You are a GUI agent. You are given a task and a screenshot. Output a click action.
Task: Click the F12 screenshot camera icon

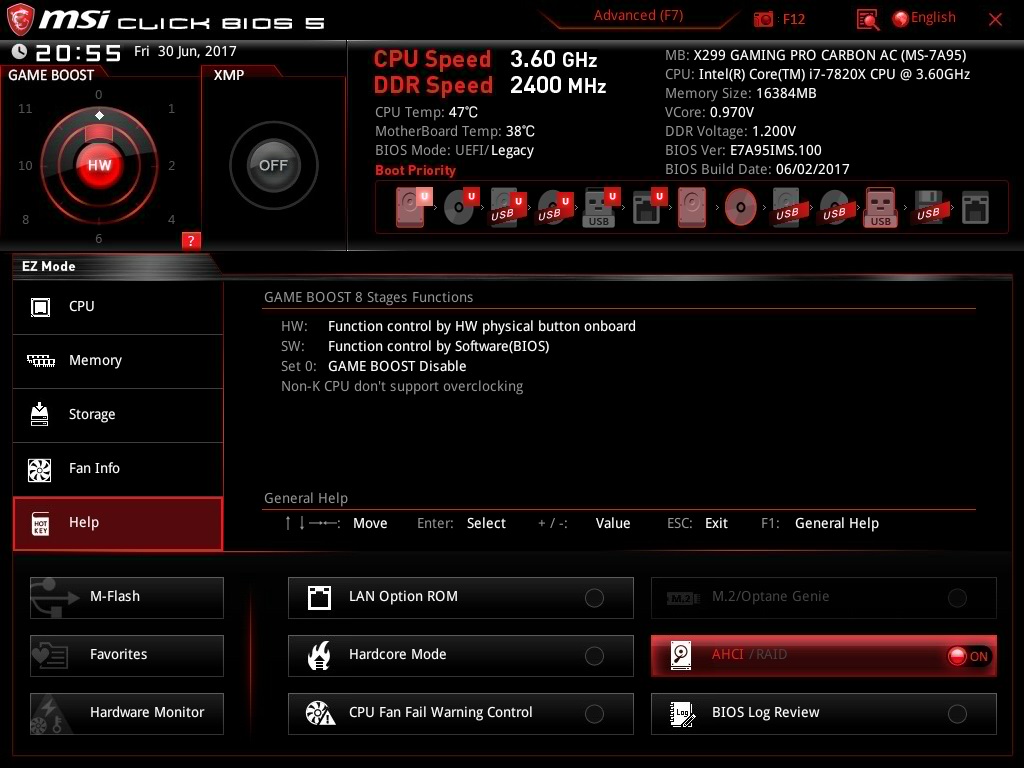click(764, 19)
